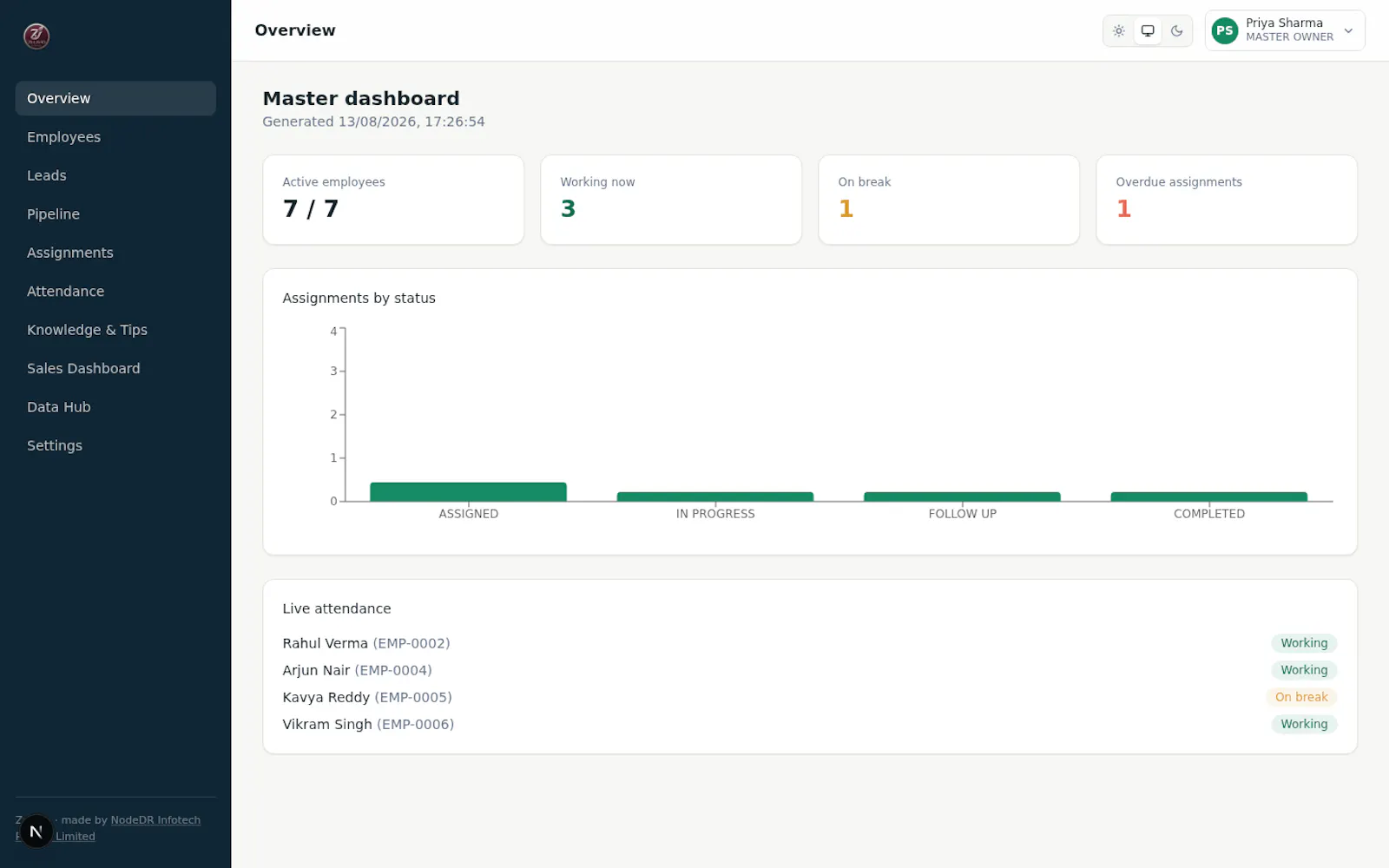Navigate to Data Hub
This screenshot has height=868, width=1389.
(115, 407)
